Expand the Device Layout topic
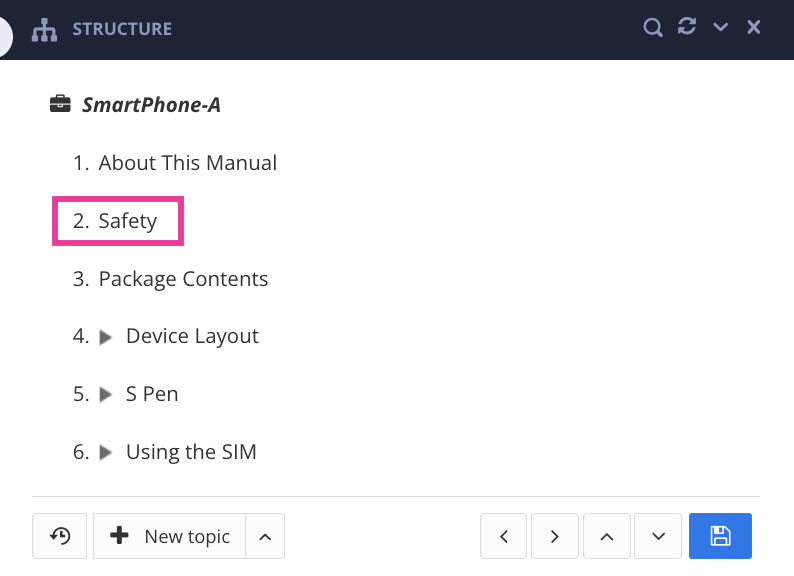Screen dimensions: 794x576 coord(107,338)
